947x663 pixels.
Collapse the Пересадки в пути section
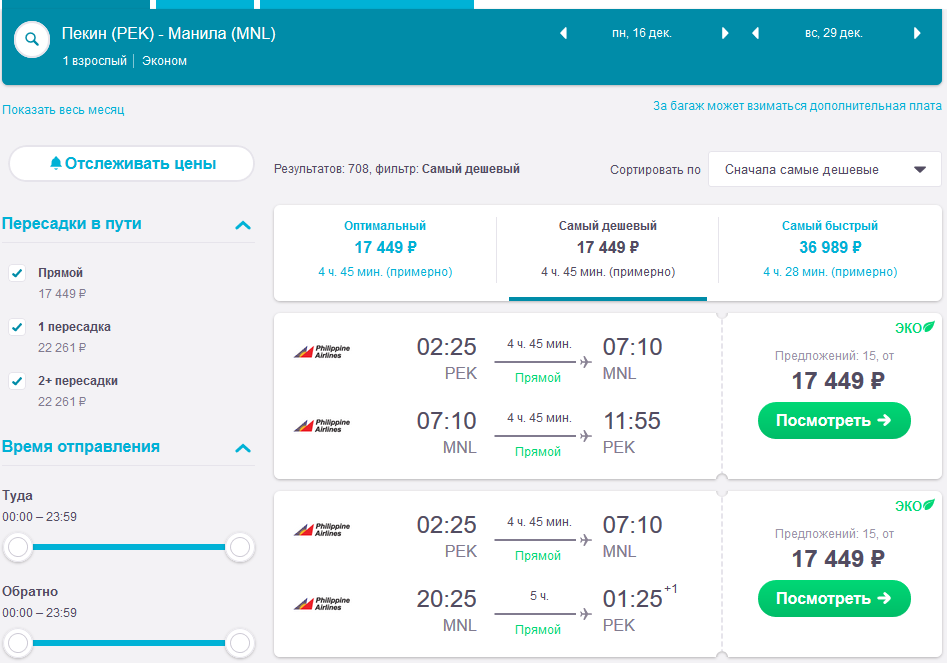[x=242, y=225]
